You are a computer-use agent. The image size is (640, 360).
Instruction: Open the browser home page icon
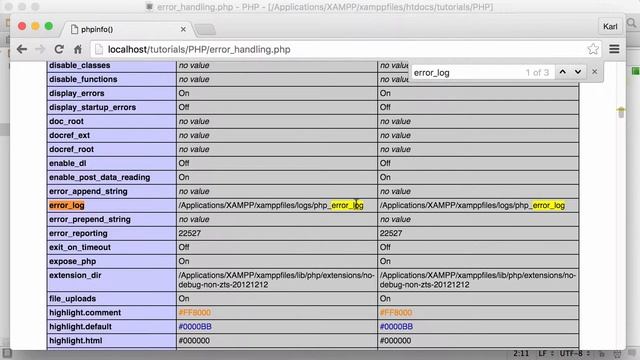coord(78,49)
